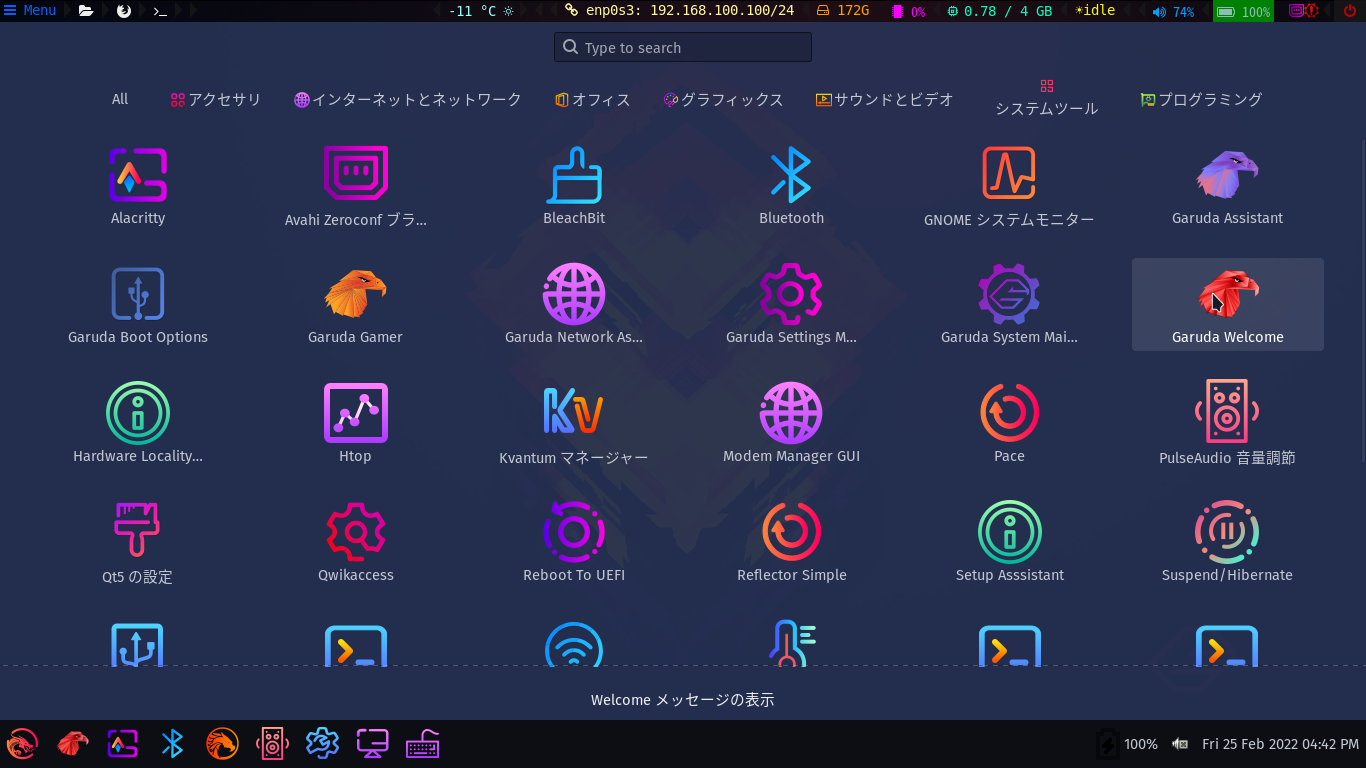Screen dimensions: 1366x768
Task: Switch to アクセサリ category
Action: click(x=216, y=99)
